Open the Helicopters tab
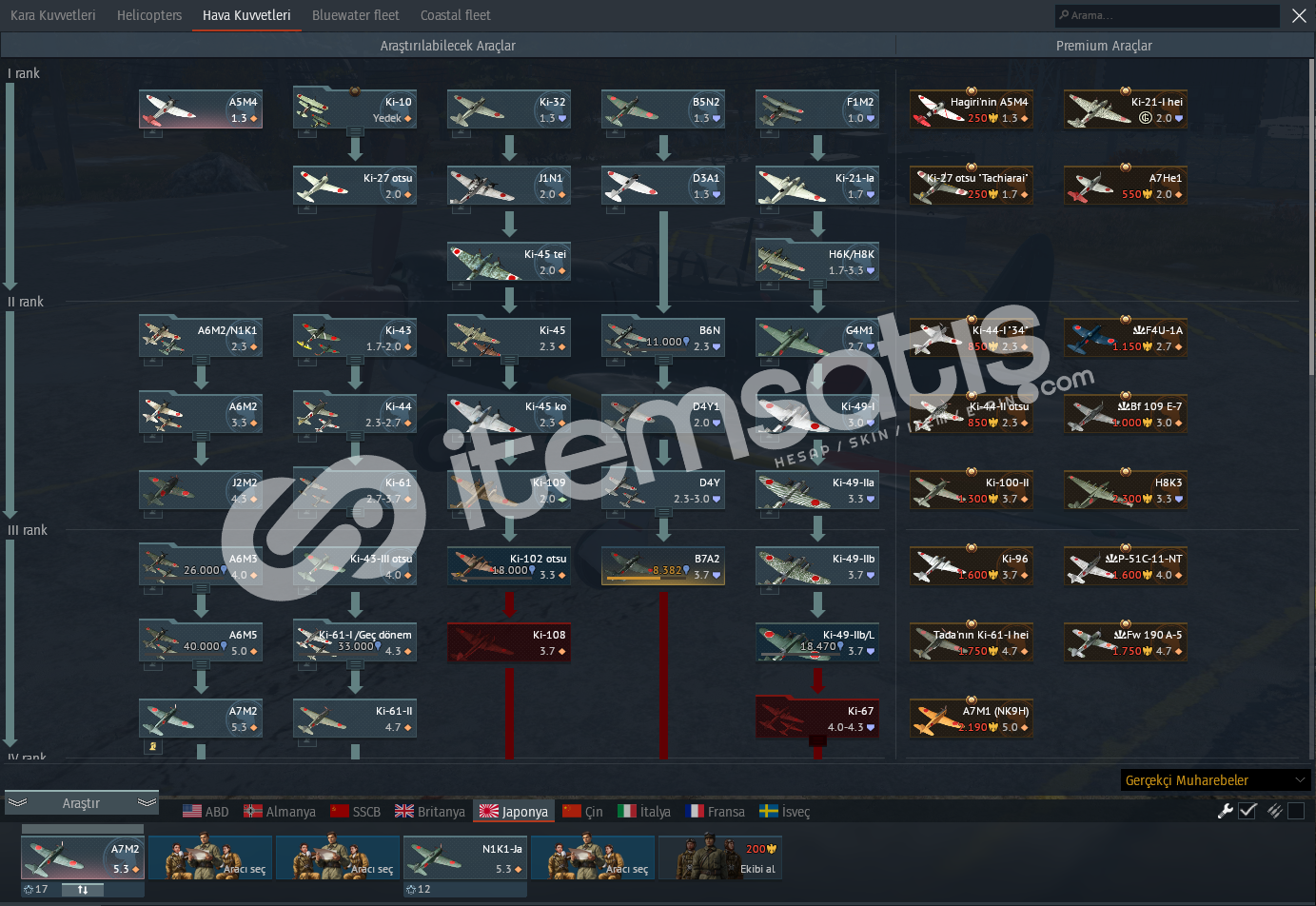The height and width of the screenshot is (906, 1316). (149, 15)
